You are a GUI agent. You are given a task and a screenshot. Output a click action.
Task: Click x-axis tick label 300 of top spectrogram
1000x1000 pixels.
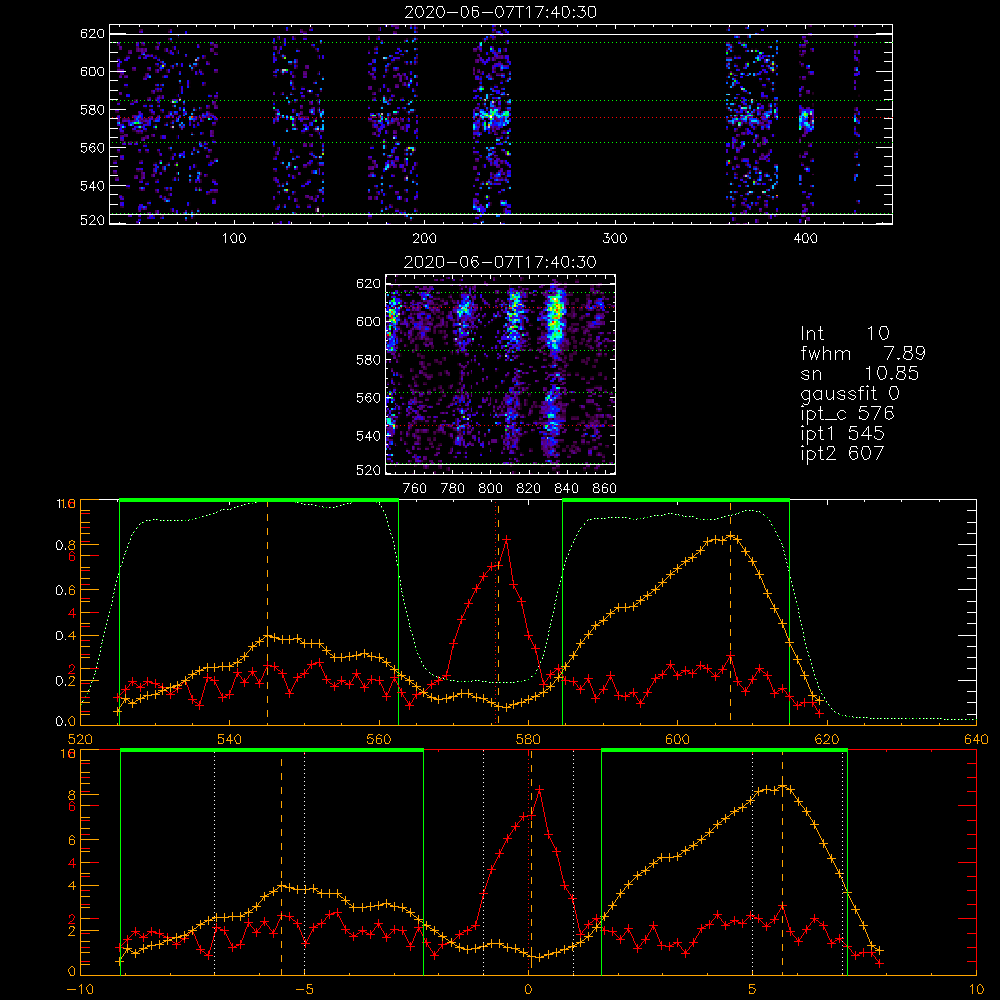[x=615, y=239]
